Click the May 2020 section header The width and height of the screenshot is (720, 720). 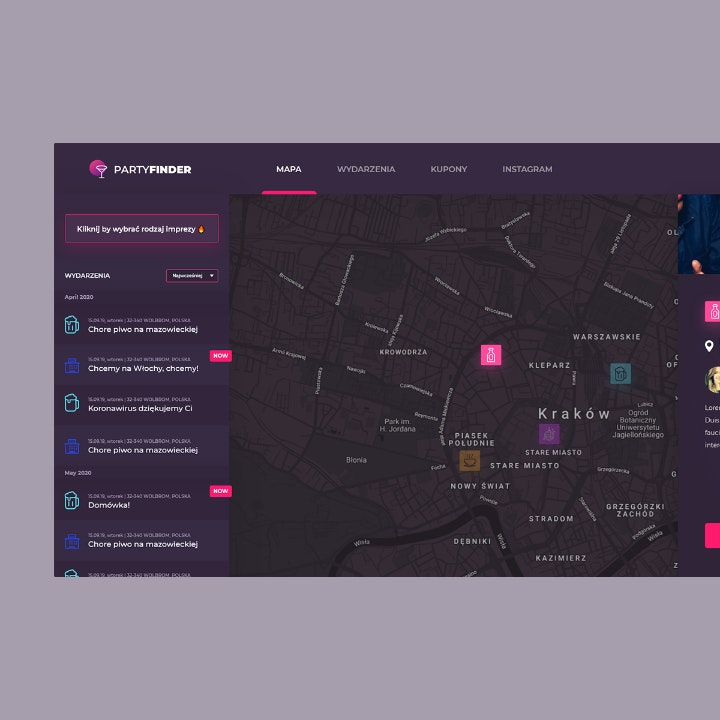[x=78, y=473]
